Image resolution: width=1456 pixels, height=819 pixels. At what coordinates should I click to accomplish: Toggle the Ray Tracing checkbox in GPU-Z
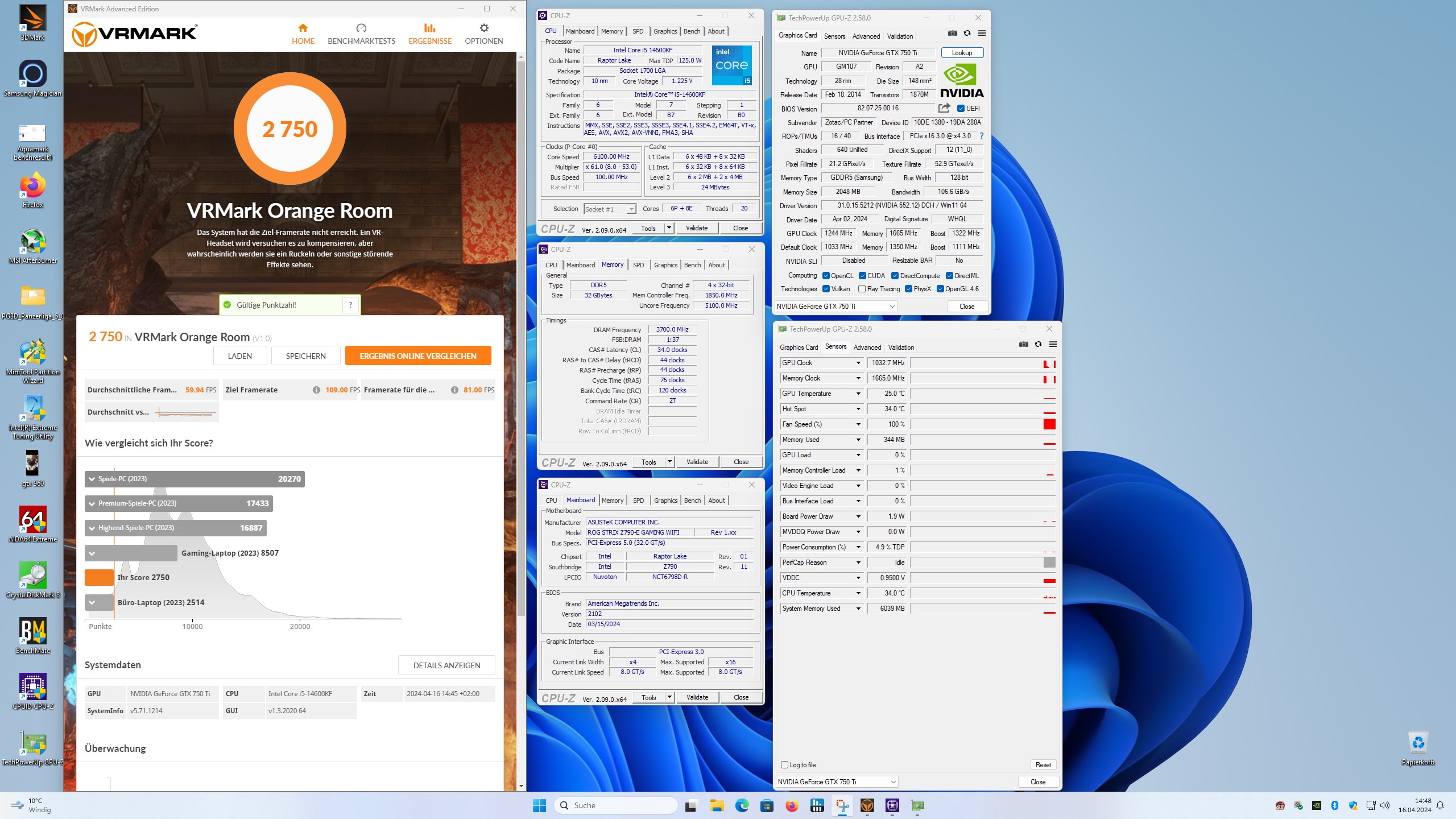[862, 289]
